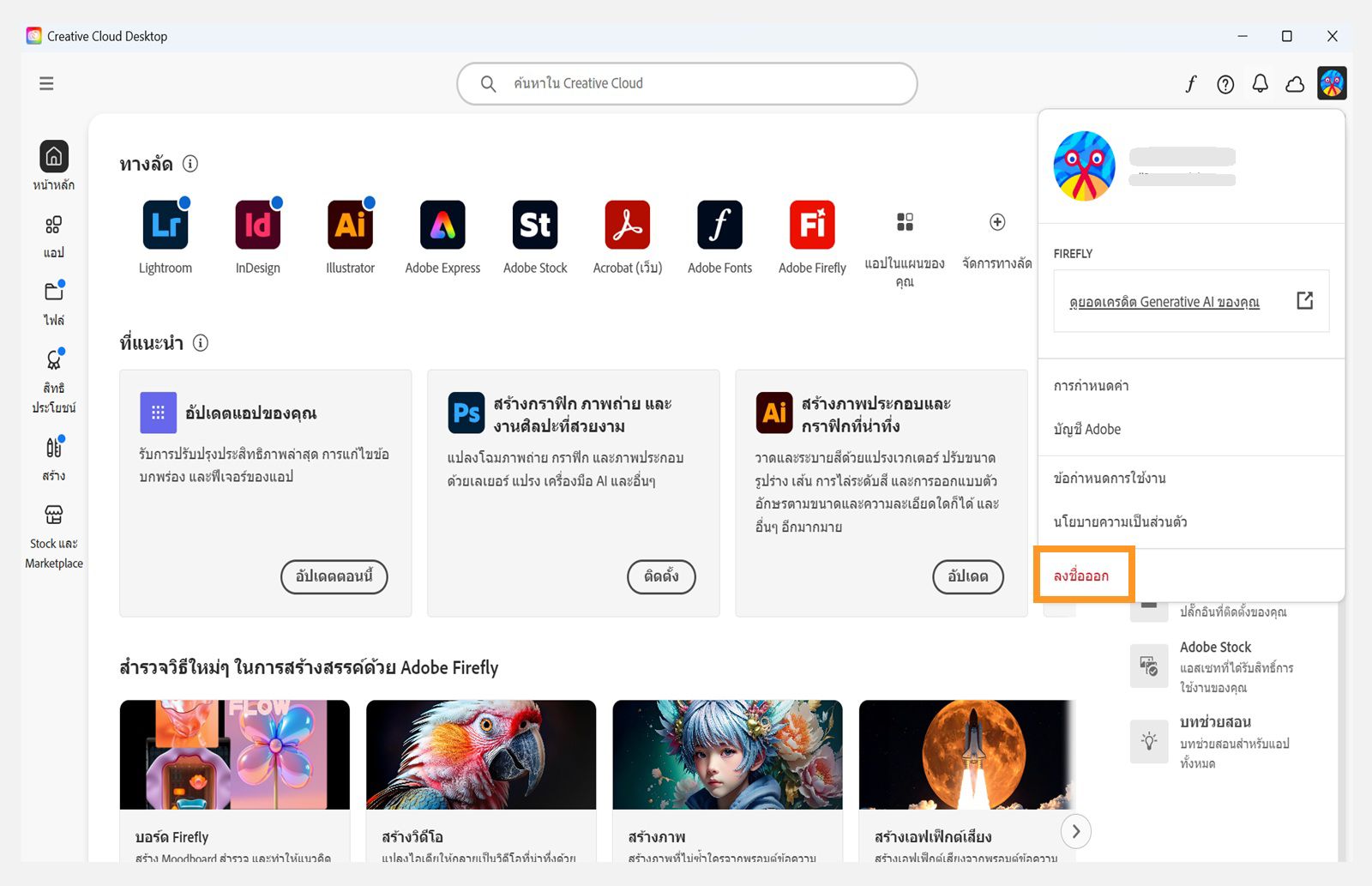Click the ติดตั้ง button on Photoshop card
Image resolution: width=1372 pixels, height=886 pixels.
point(661,576)
